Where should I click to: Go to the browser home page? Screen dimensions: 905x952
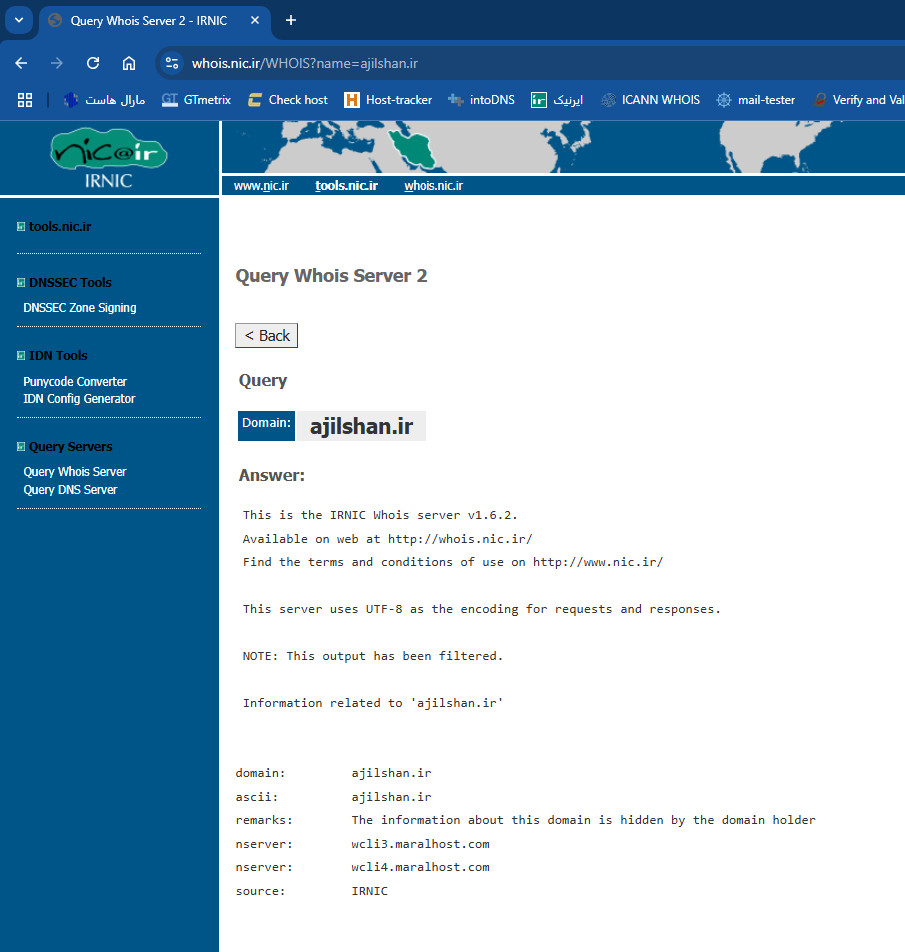129,63
